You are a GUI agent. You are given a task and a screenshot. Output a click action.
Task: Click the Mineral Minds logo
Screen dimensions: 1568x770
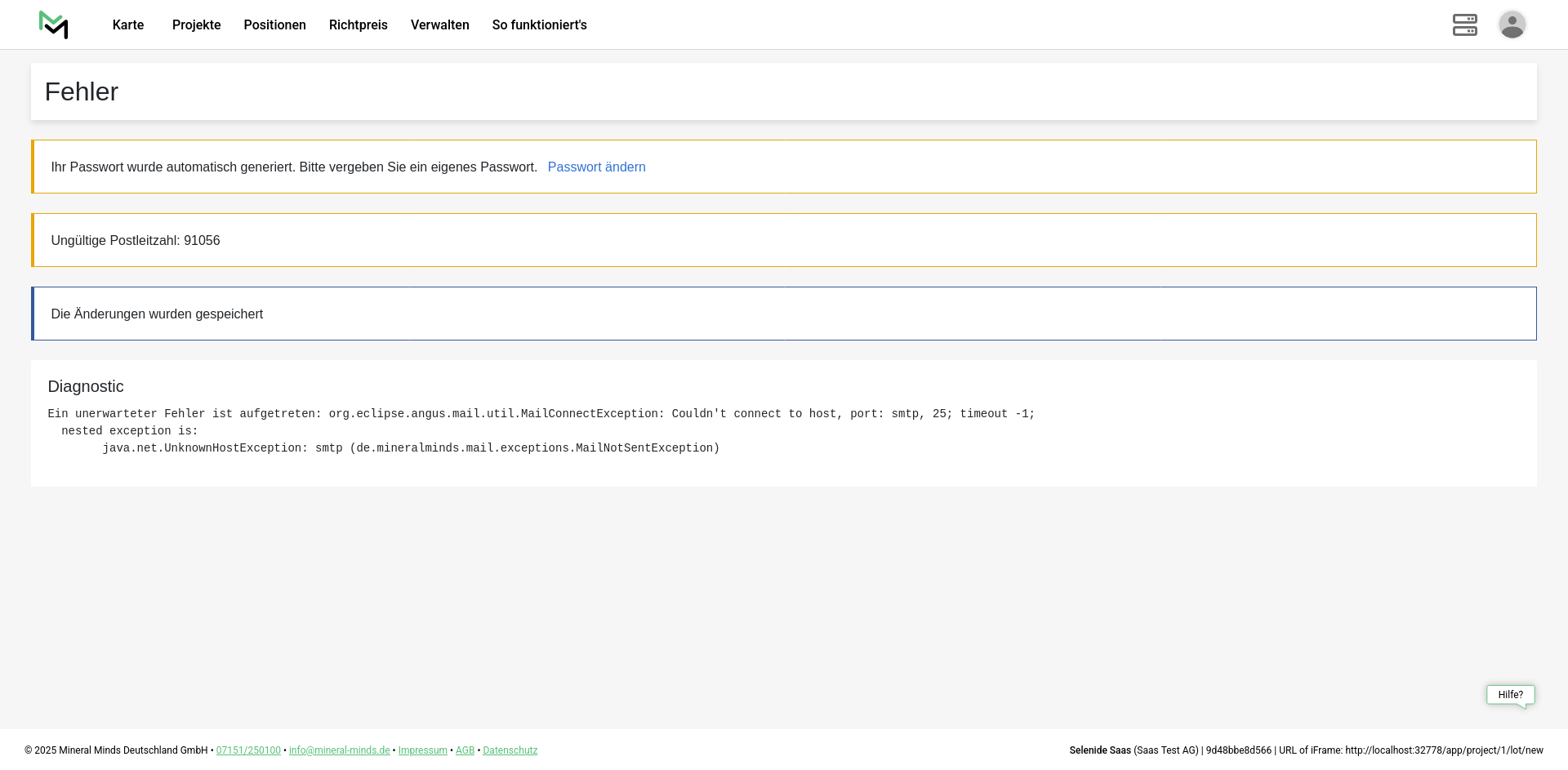[53, 24]
